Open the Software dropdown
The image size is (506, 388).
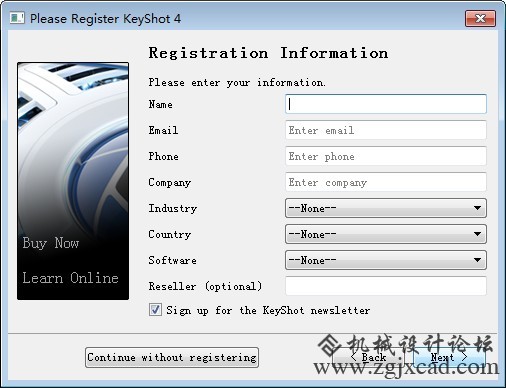[386, 260]
